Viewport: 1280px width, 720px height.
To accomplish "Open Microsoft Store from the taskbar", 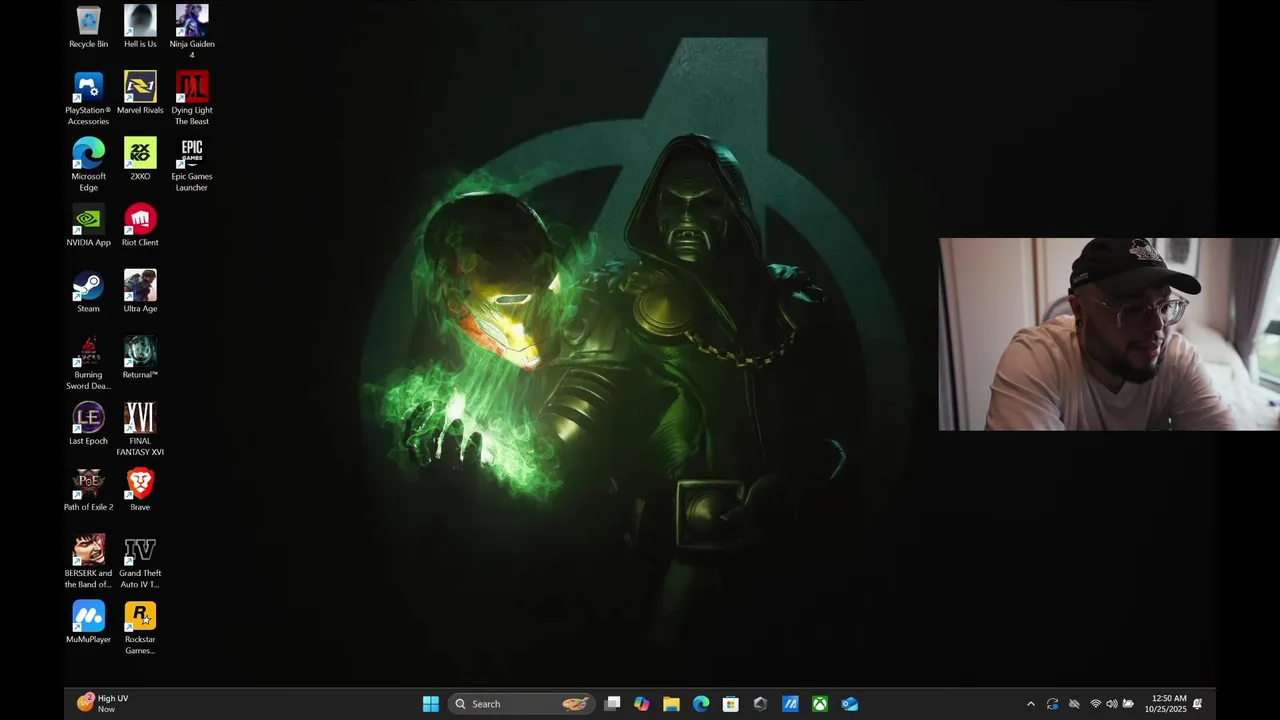I will pos(731,704).
